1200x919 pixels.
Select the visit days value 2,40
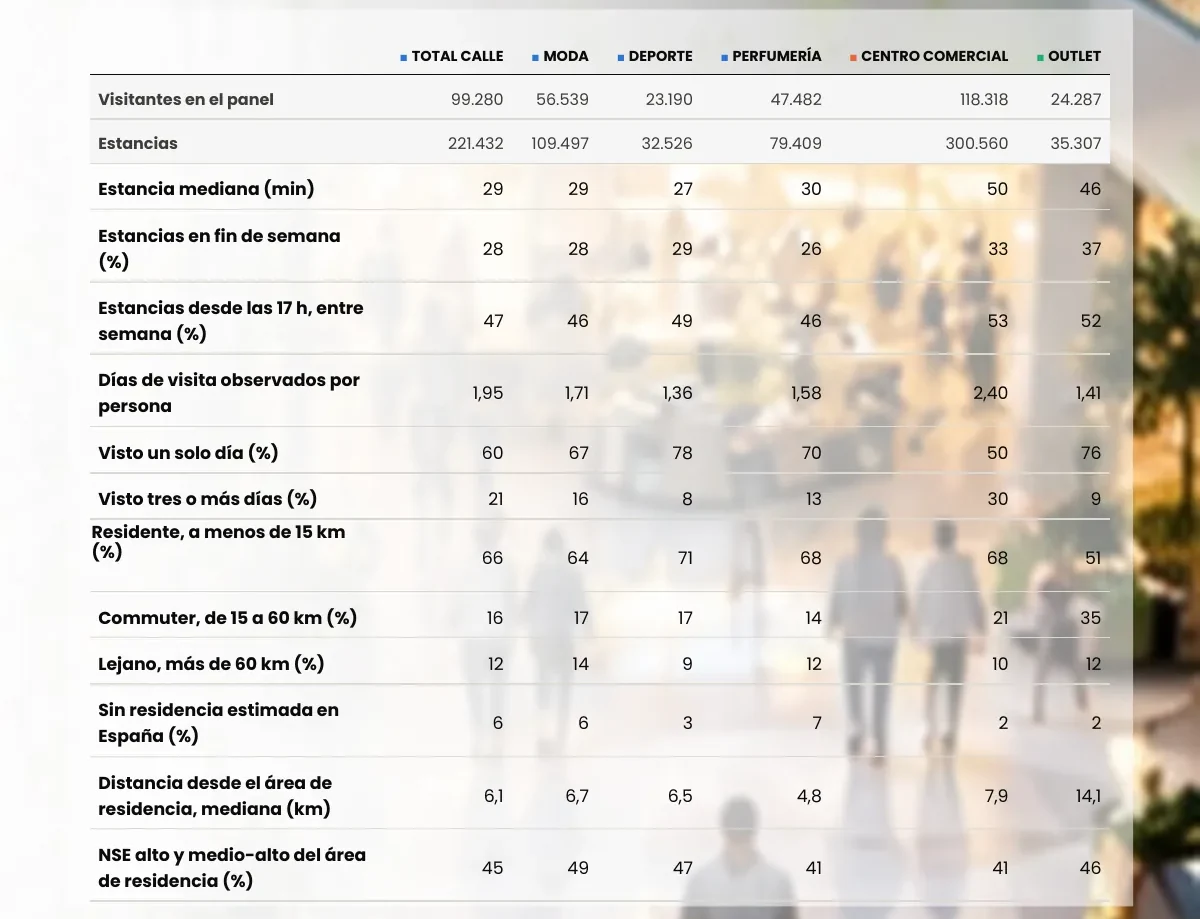(991, 393)
